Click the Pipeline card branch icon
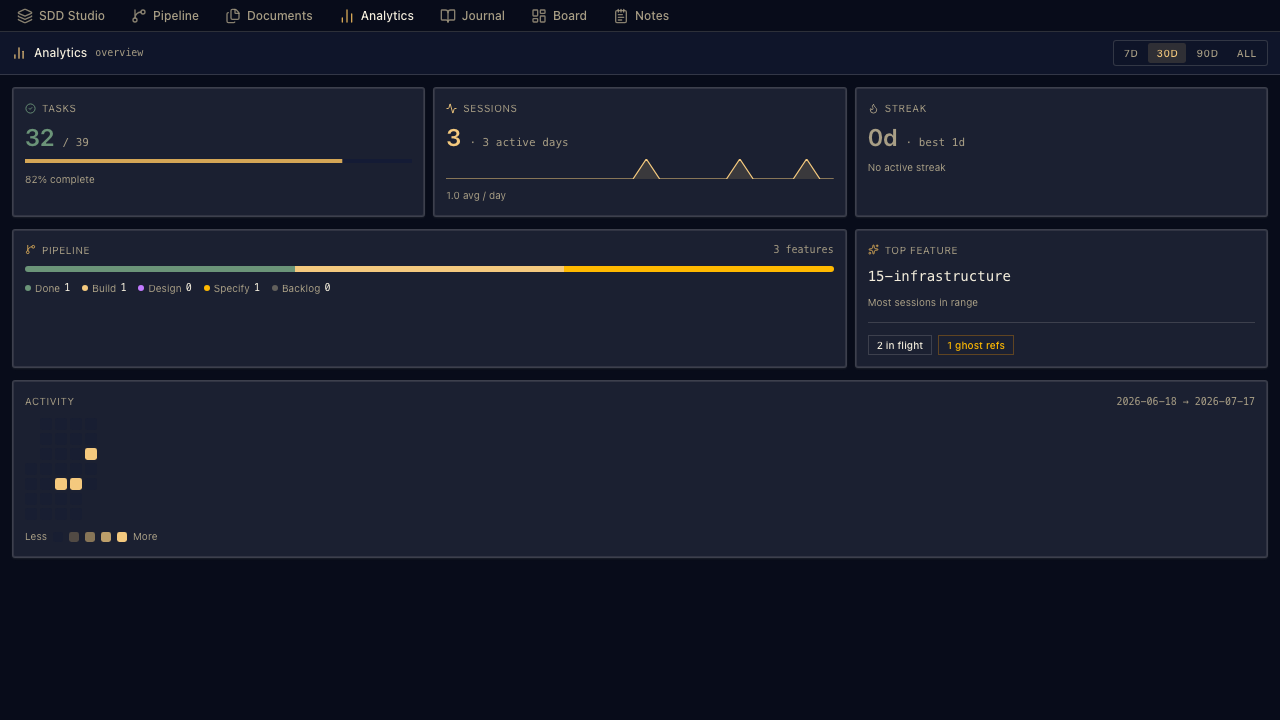The image size is (1280, 720). (x=30, y=250)
